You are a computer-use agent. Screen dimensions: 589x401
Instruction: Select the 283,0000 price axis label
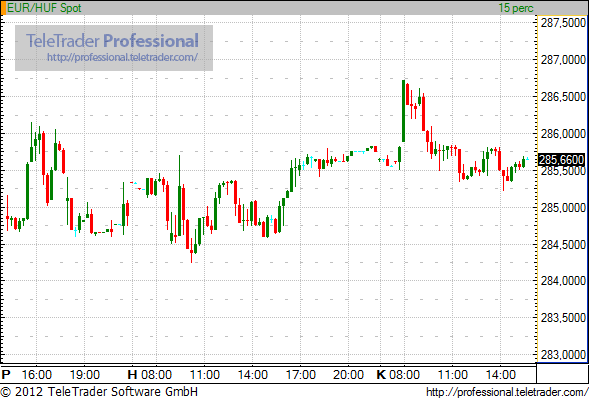coord(563,355)
